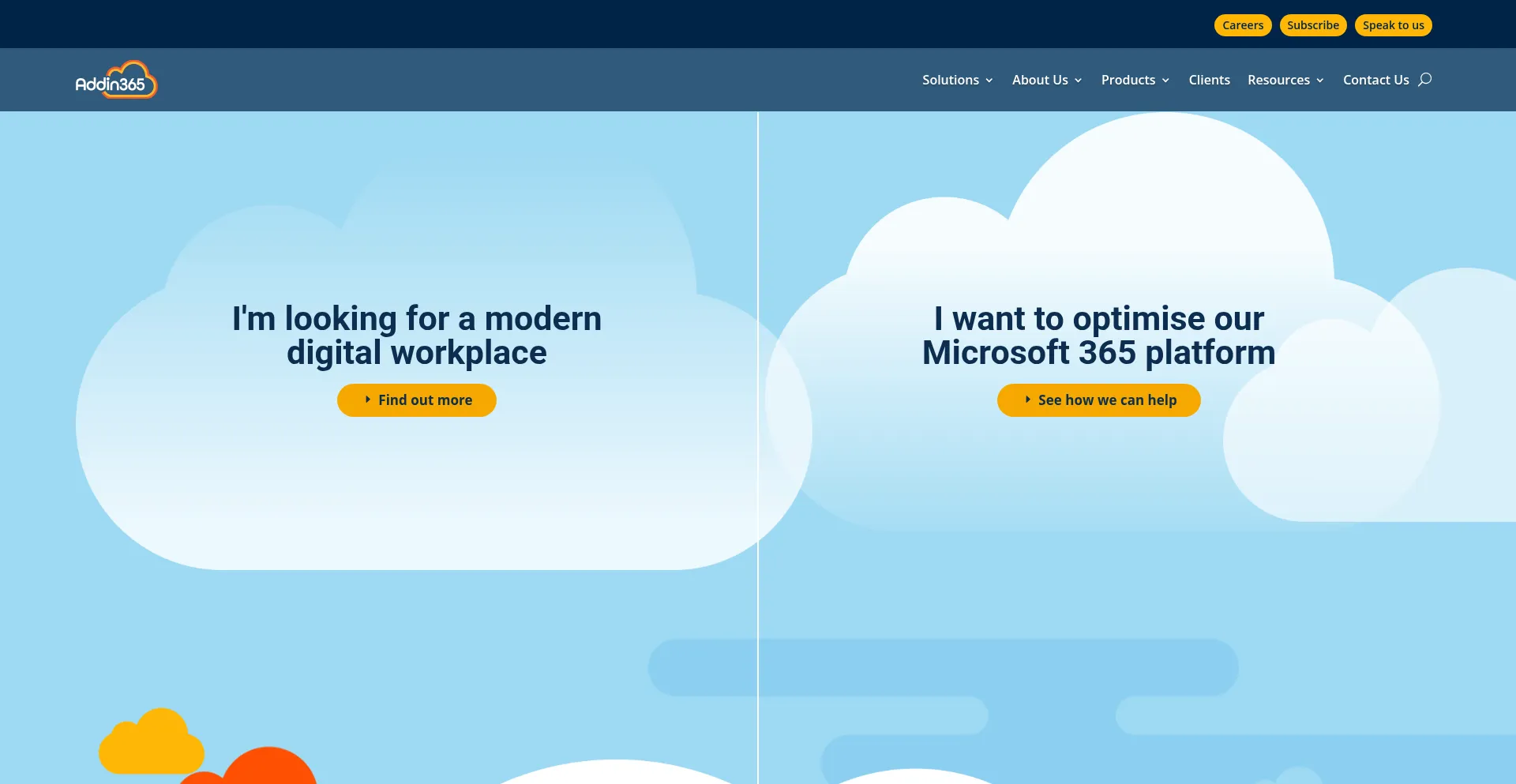Click the Find out more button
The height and width of the screenshot is (784, 1516).
417,400
